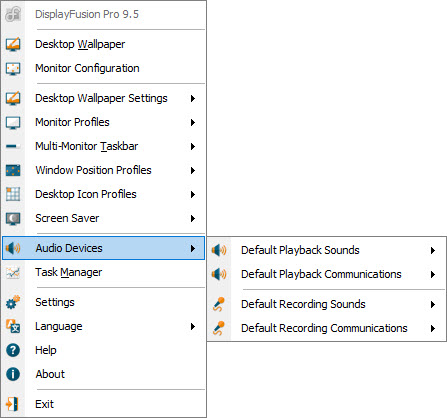Click the Audio Devices speaker icon
447x418 pixels.
coord(13,248)
